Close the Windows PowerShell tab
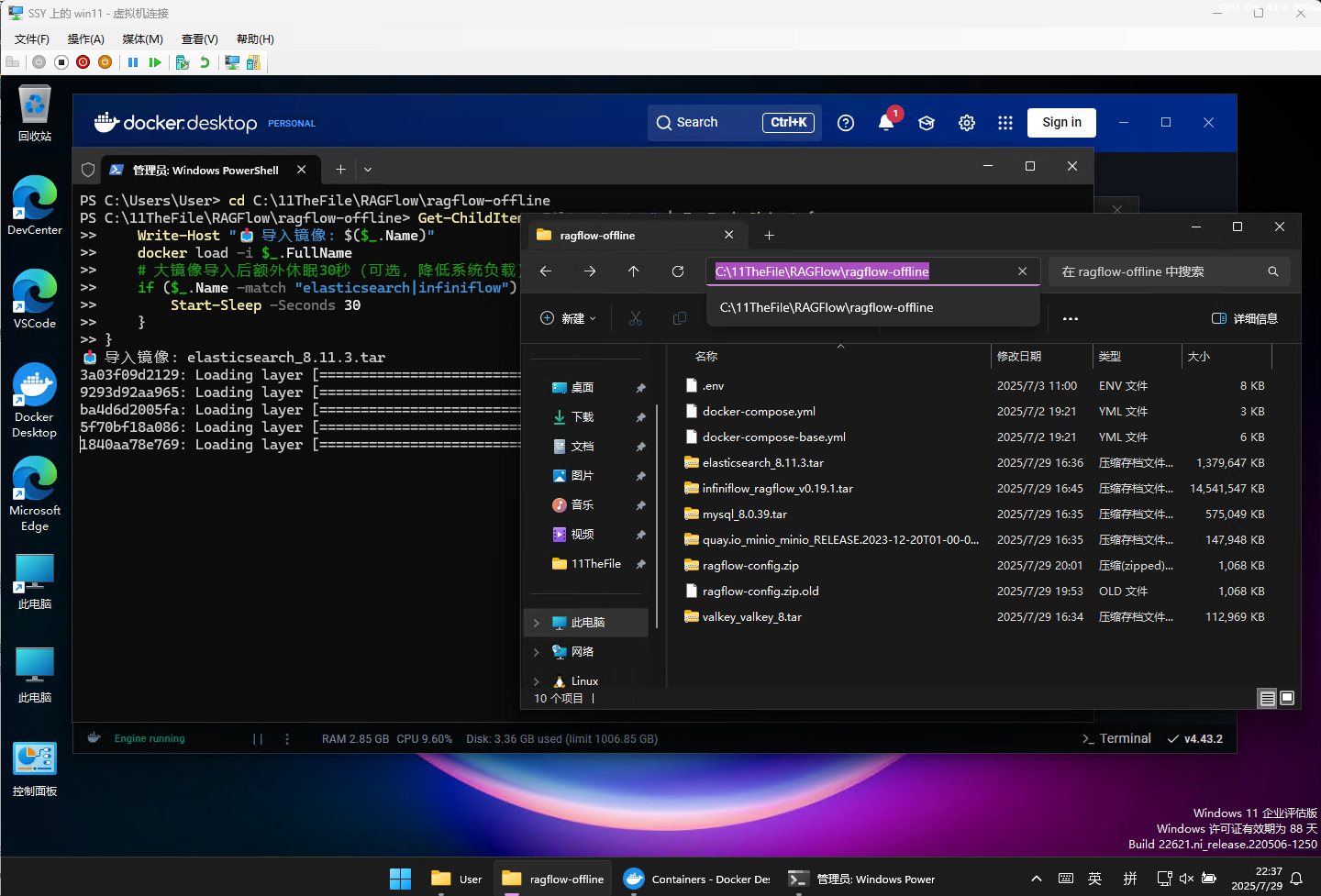 point(301,170)
